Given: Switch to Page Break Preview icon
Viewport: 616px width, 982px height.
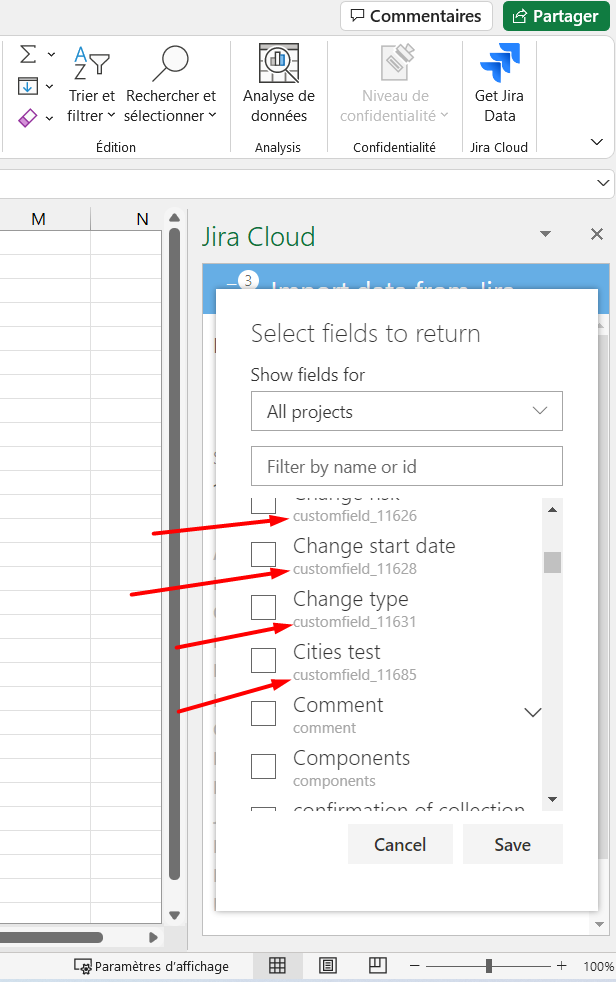Looking at the screenshot, I should point(377,966).
